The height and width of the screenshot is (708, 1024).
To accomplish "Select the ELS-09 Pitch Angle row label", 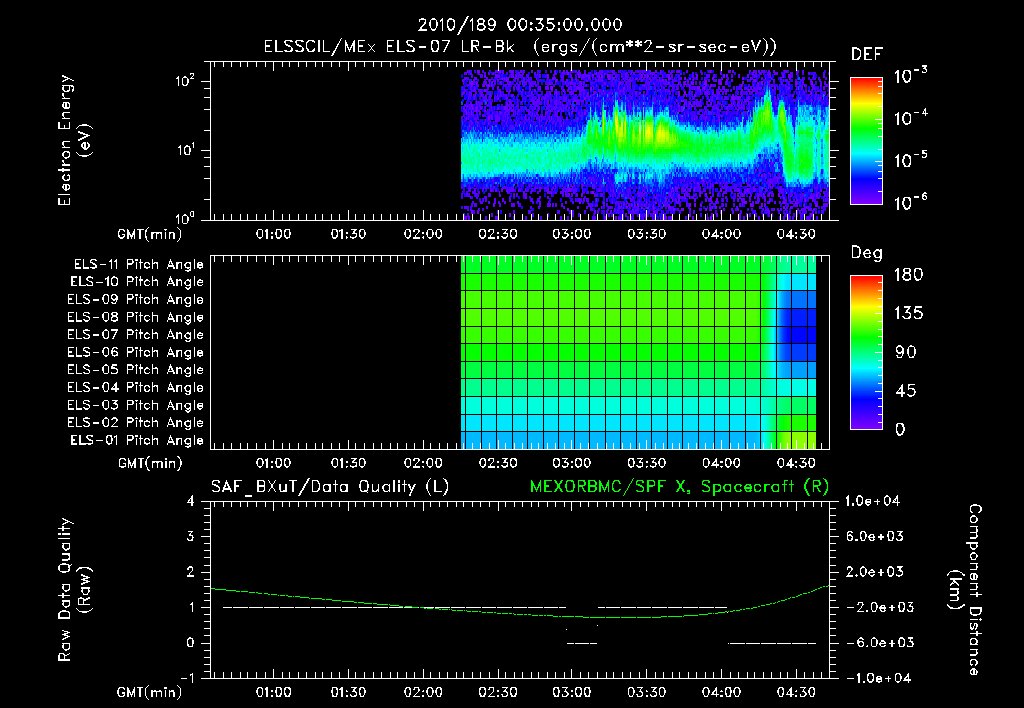I will (135, 300).
